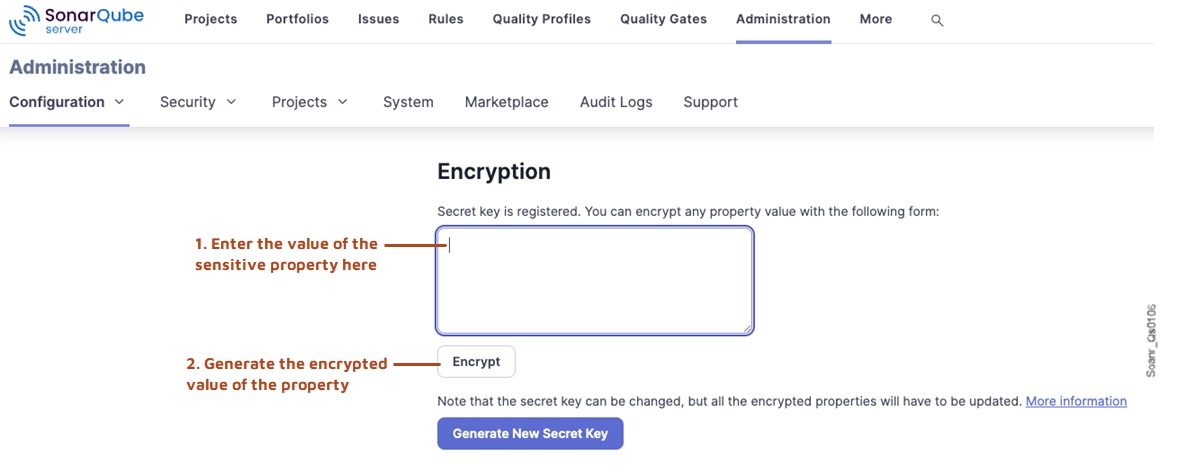Click into the property value text area
This screenshot has height=465, width=1178.
(594, 281)
